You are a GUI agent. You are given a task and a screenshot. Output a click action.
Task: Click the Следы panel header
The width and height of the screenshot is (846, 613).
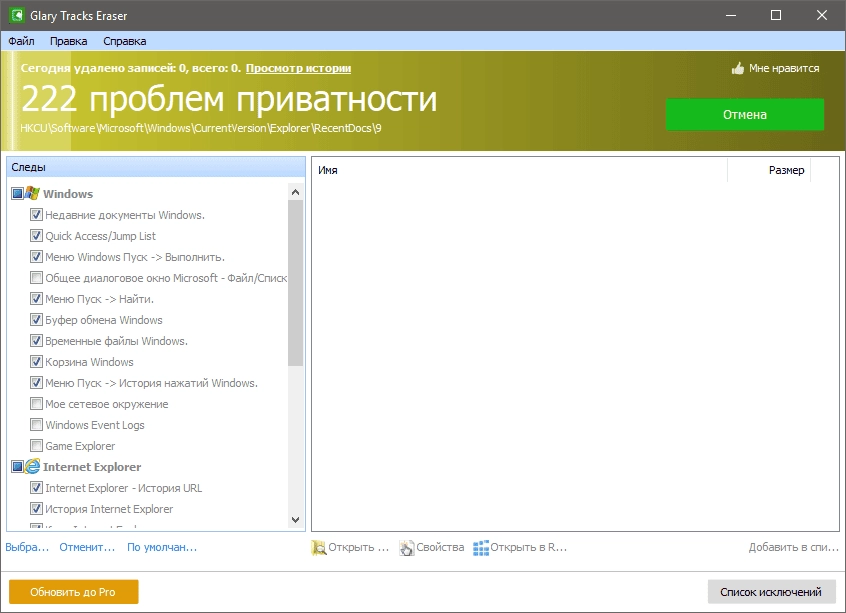(156, 167)
